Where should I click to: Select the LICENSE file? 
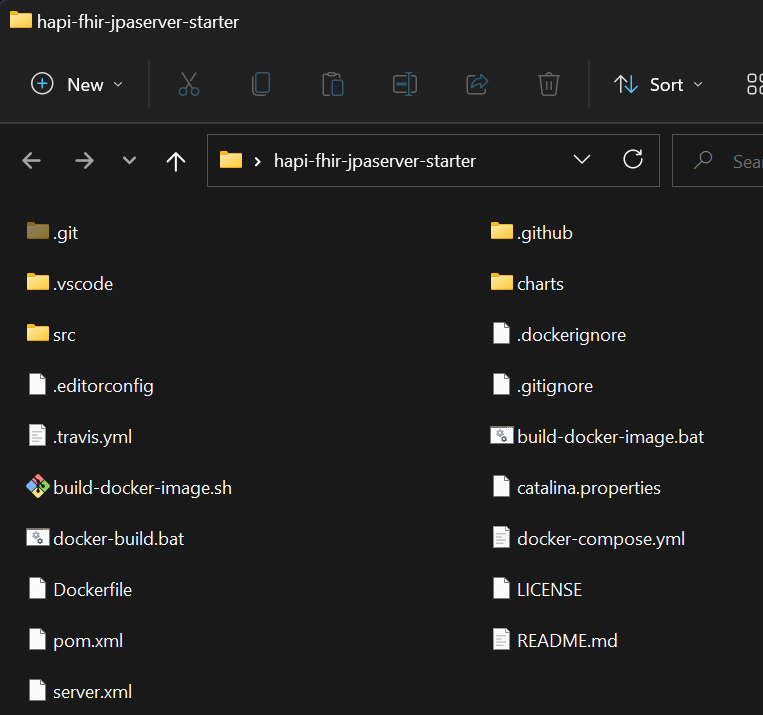(537, 590)
